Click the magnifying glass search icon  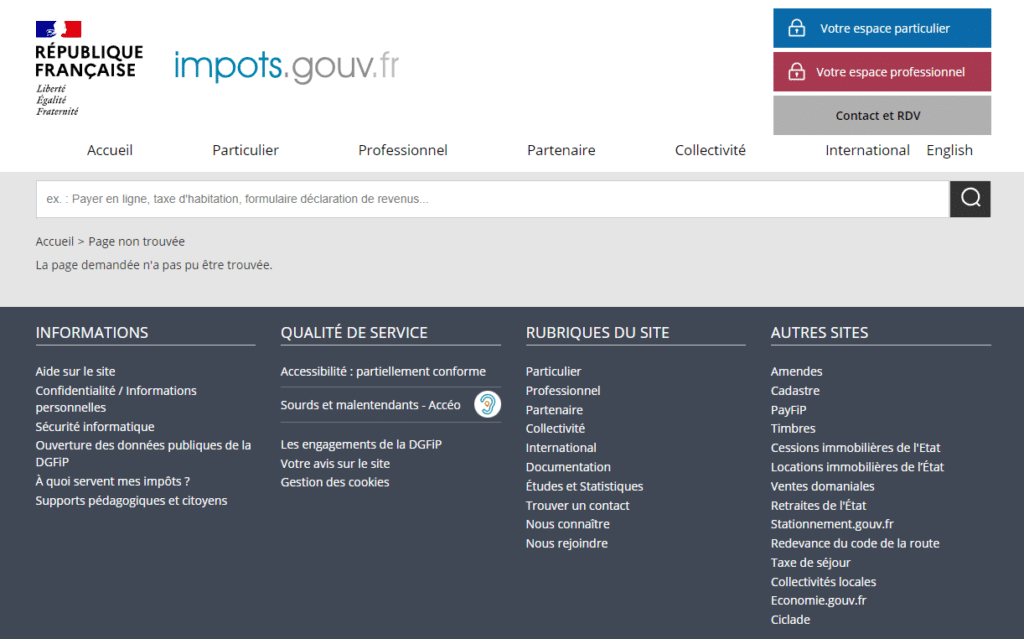coord(970,199)
